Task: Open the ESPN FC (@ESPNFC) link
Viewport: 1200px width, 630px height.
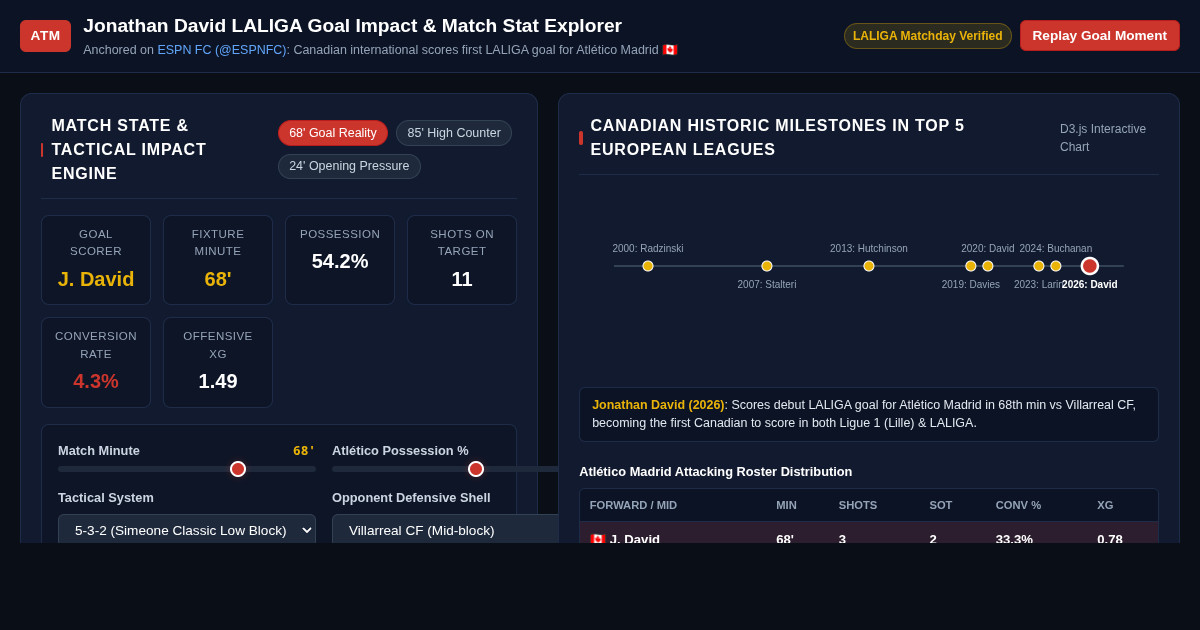Action: (x=222, y=50)
